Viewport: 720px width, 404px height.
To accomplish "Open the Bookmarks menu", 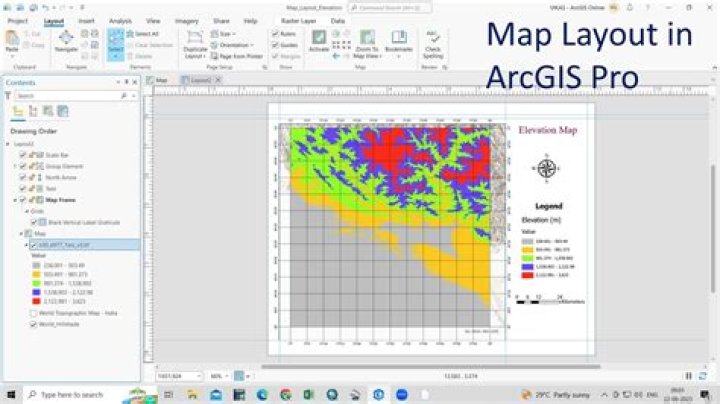I will point(399,44).
